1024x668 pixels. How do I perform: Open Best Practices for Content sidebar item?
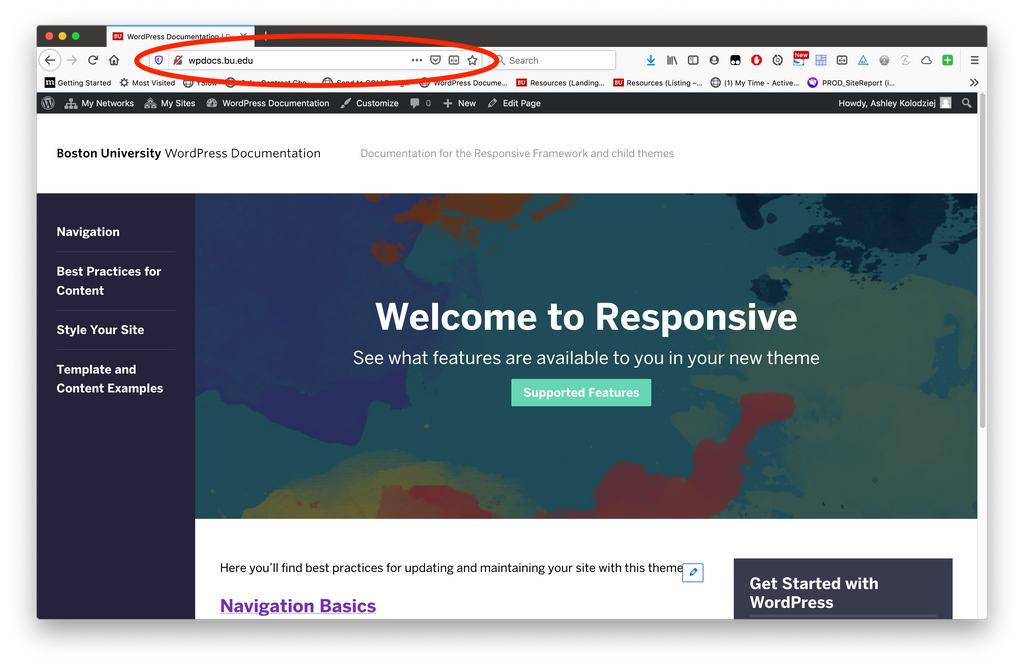pyautogui.click(x=109, y=281)
